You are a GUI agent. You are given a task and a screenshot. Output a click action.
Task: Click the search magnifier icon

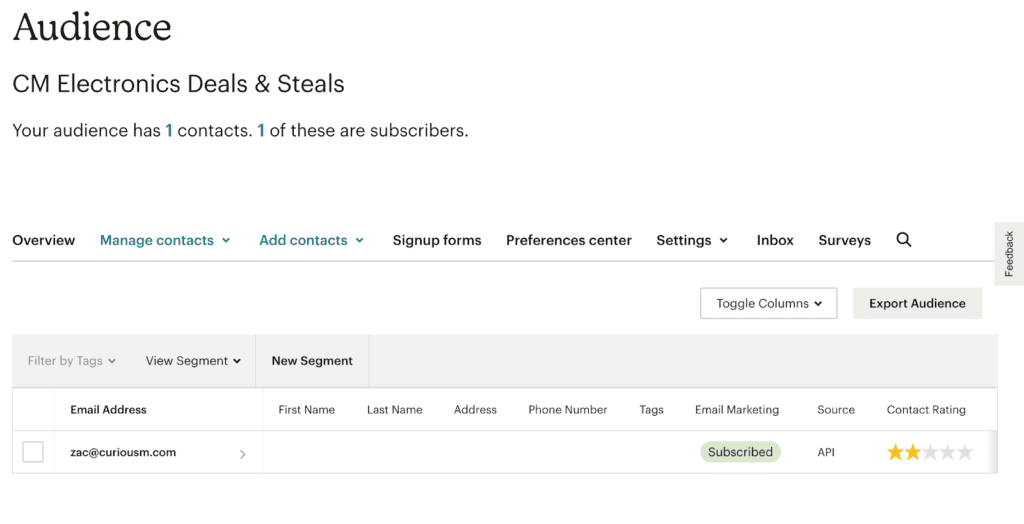[904, 240]
